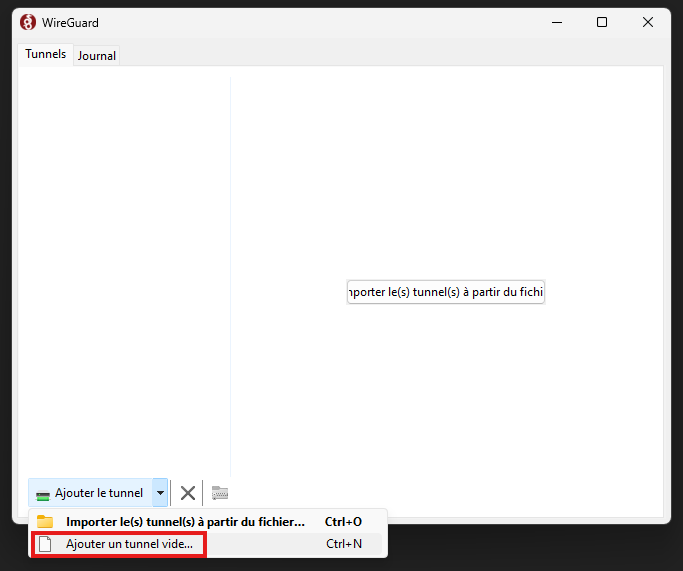Switch to the Journal tab

(x=97, y=56)
